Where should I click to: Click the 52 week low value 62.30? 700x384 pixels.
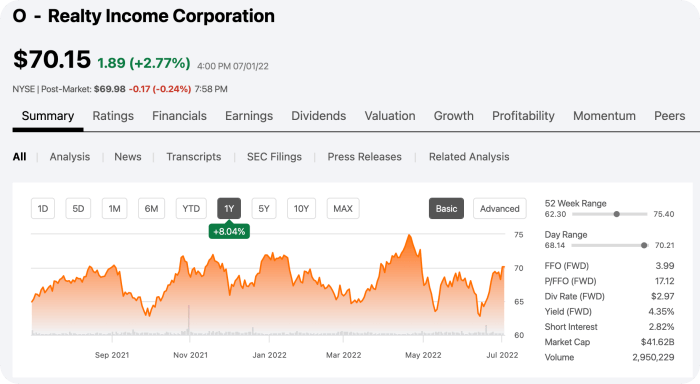pos(555,214)
